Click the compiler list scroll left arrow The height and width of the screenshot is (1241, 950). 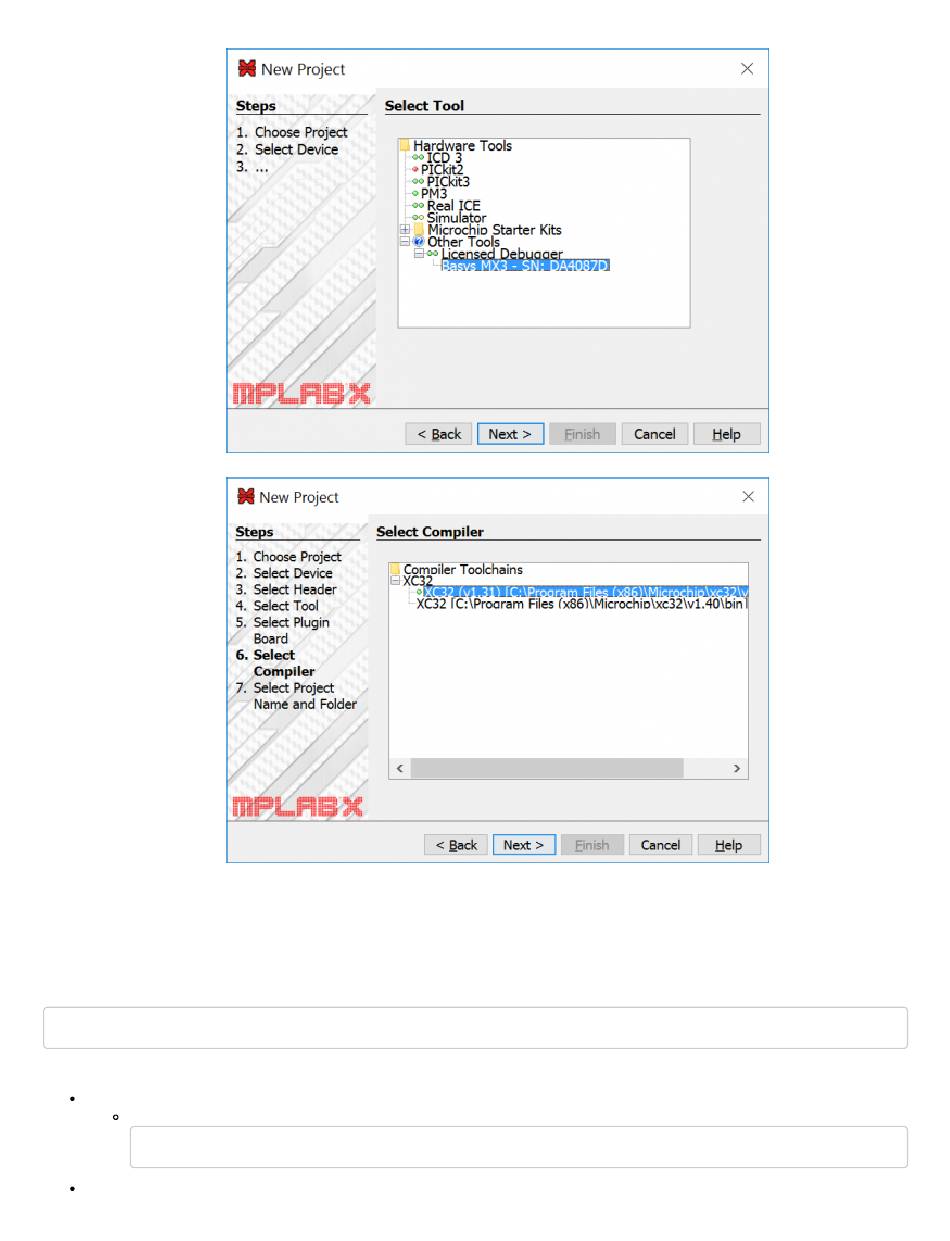(x=399, y=768)
